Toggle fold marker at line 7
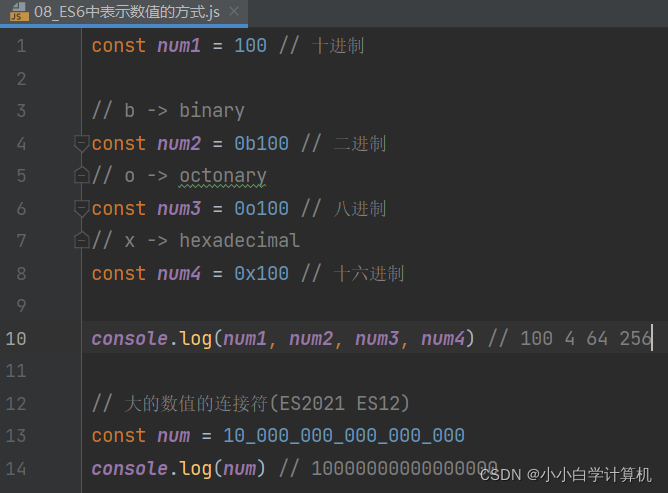The image size is (668, 493). [81, 241]
